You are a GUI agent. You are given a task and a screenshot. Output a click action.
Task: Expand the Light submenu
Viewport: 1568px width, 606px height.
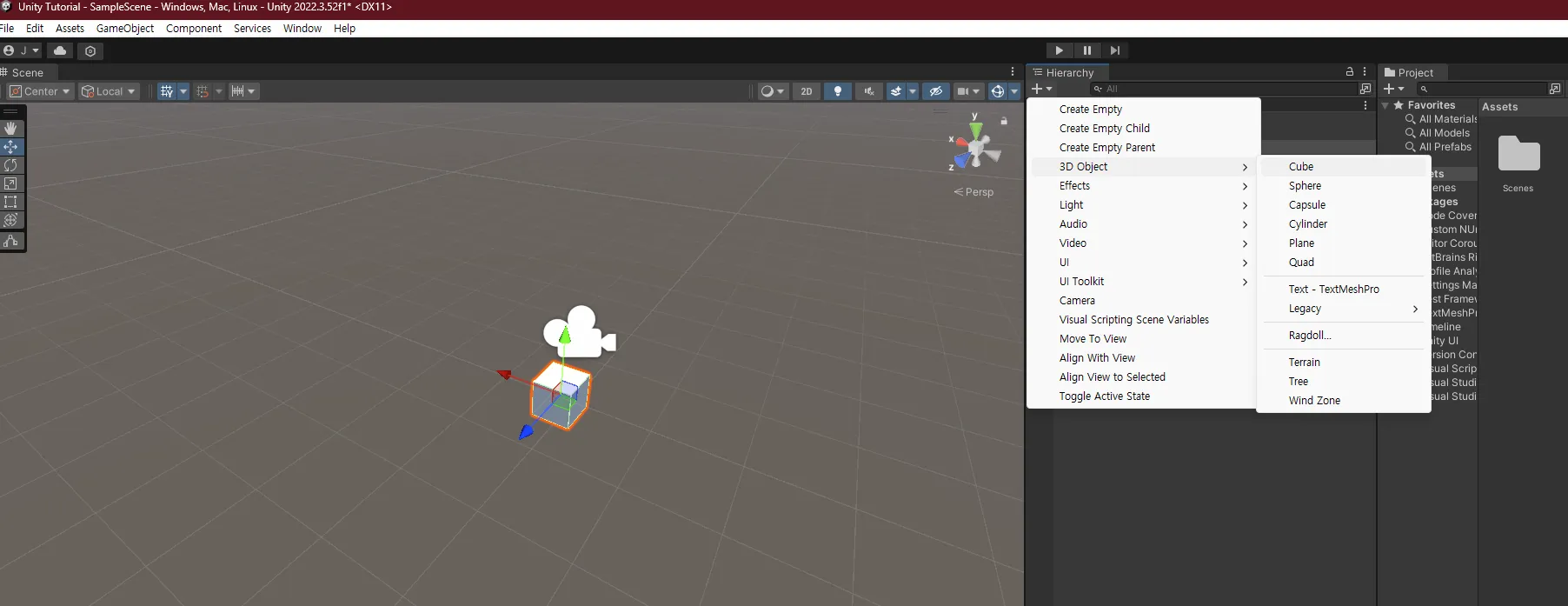click(x=1144, y=204)
